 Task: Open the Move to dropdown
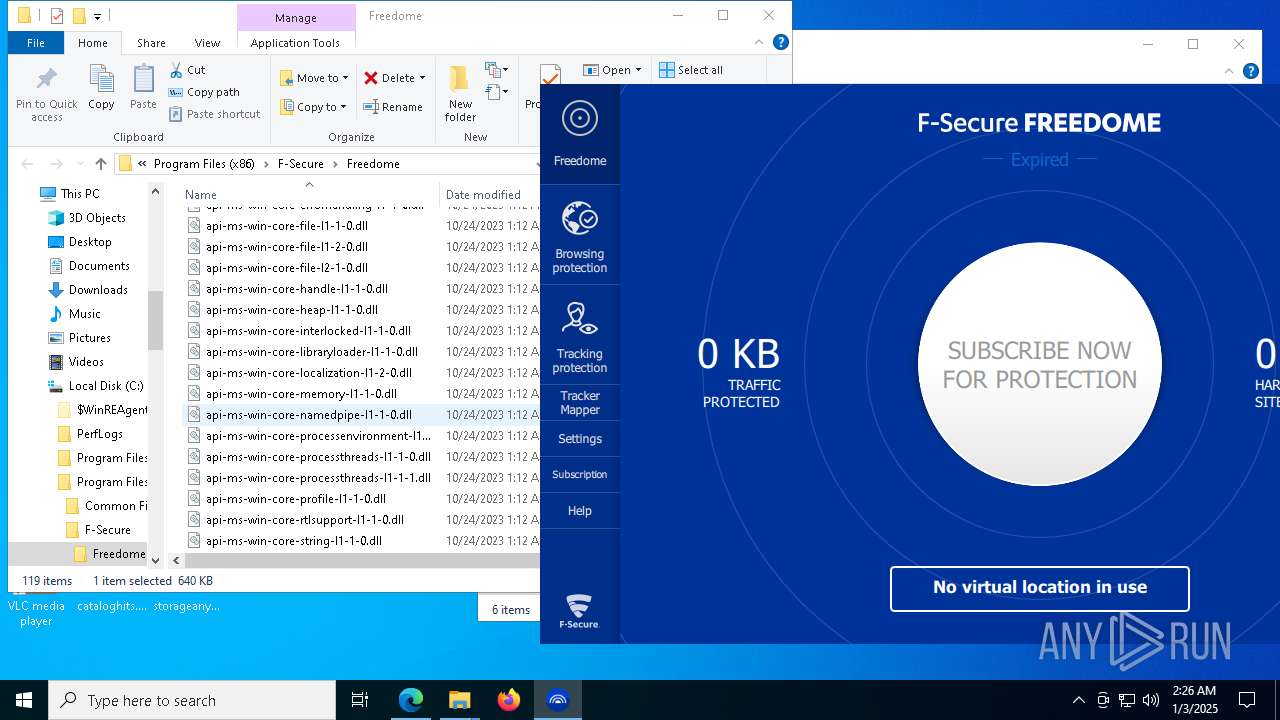314,78
